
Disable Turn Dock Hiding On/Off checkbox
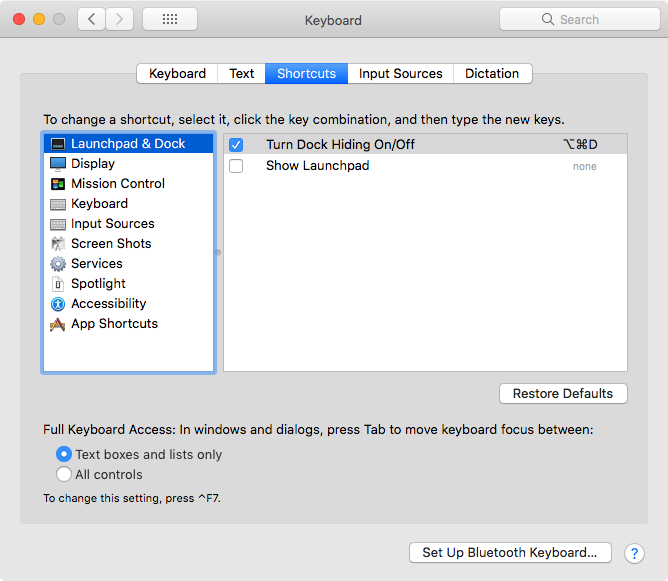[x=236, y=145]
